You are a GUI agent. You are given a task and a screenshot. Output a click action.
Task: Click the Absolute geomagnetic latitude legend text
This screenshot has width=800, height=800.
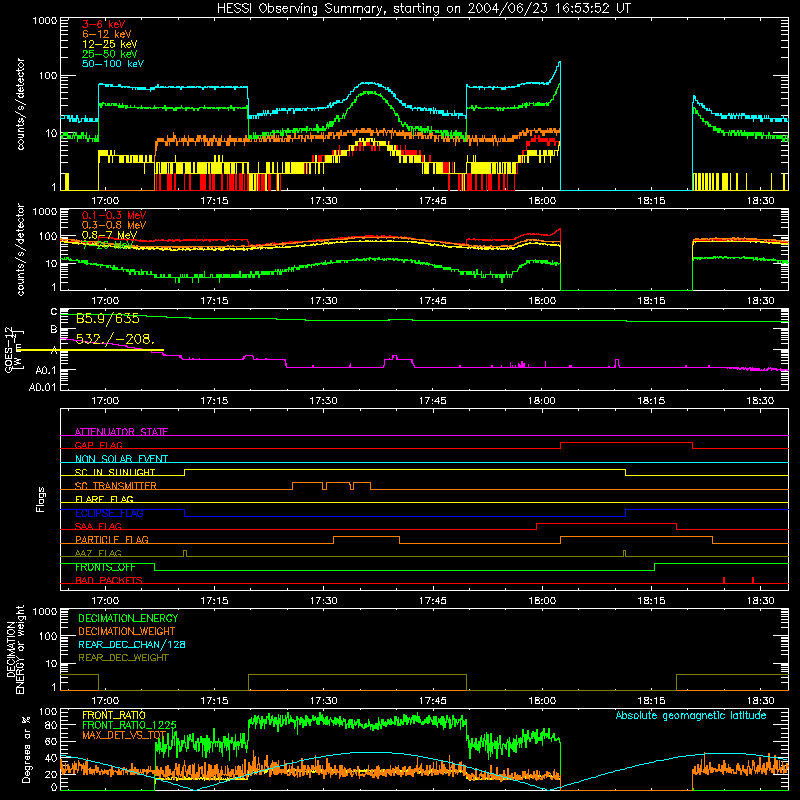pyautogui.click(x=691, y=715)
